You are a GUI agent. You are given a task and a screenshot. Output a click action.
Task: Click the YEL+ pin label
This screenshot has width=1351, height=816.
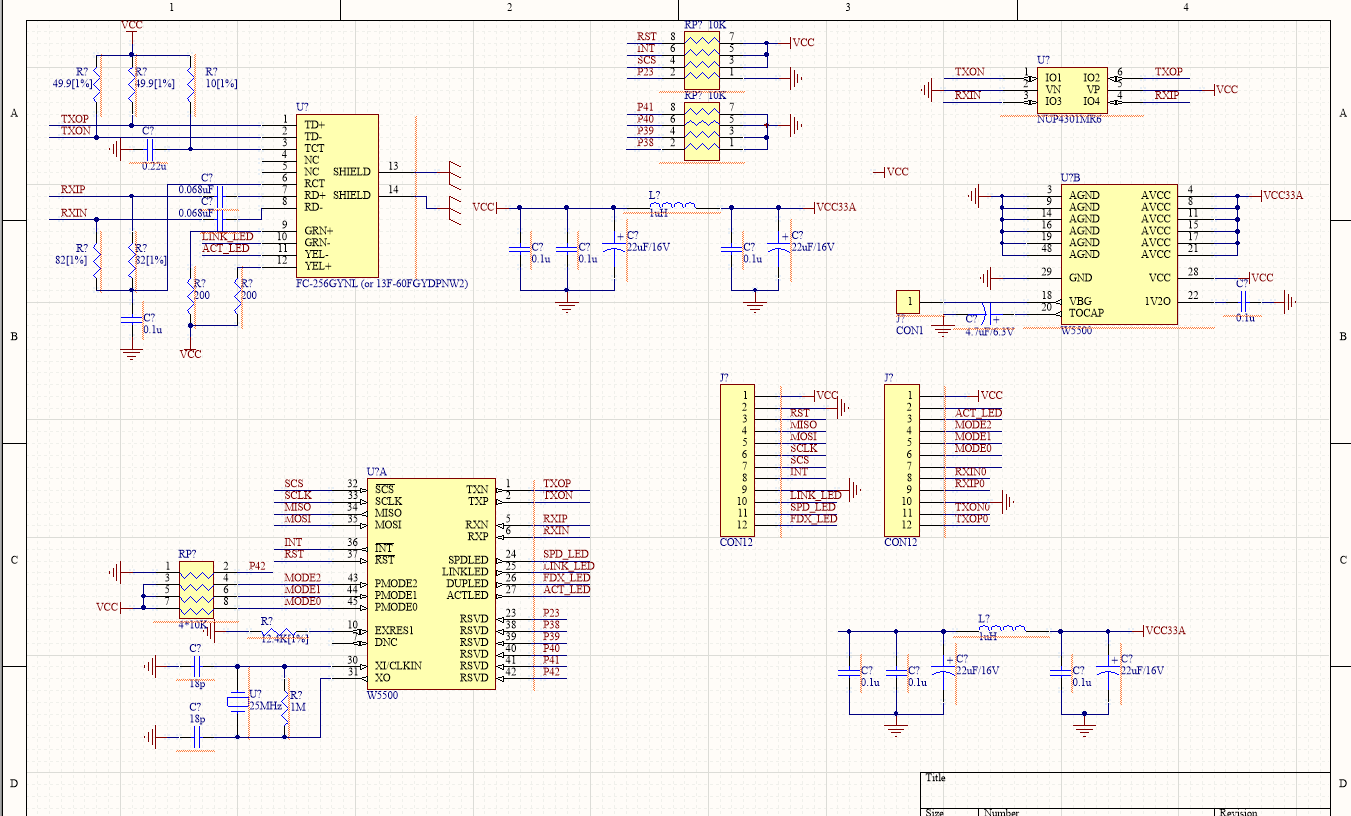coord(317,266)
